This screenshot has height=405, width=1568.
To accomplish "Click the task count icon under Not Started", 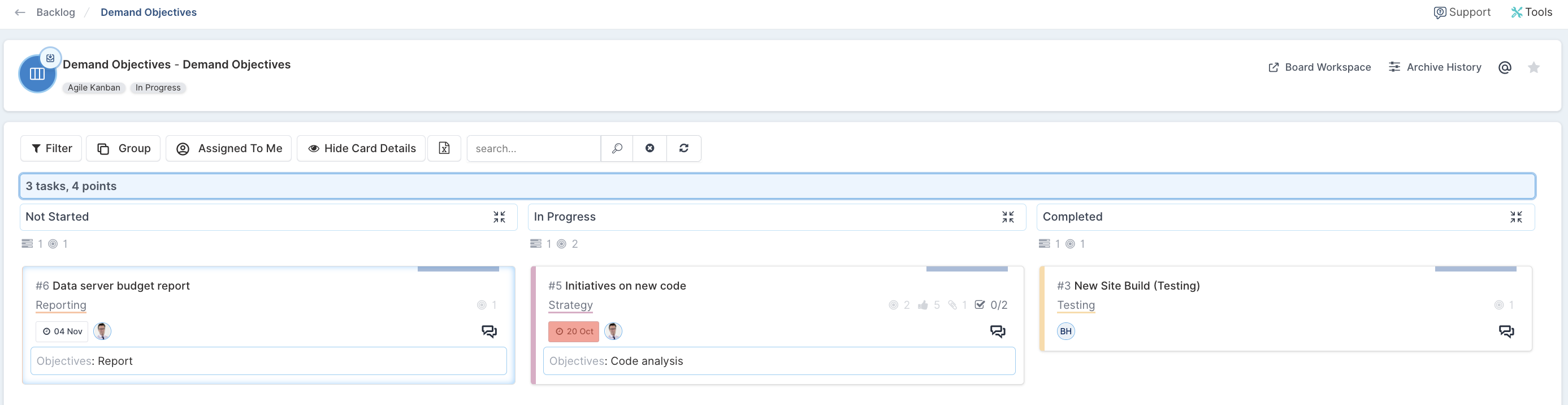I will (x=27, y=244).
